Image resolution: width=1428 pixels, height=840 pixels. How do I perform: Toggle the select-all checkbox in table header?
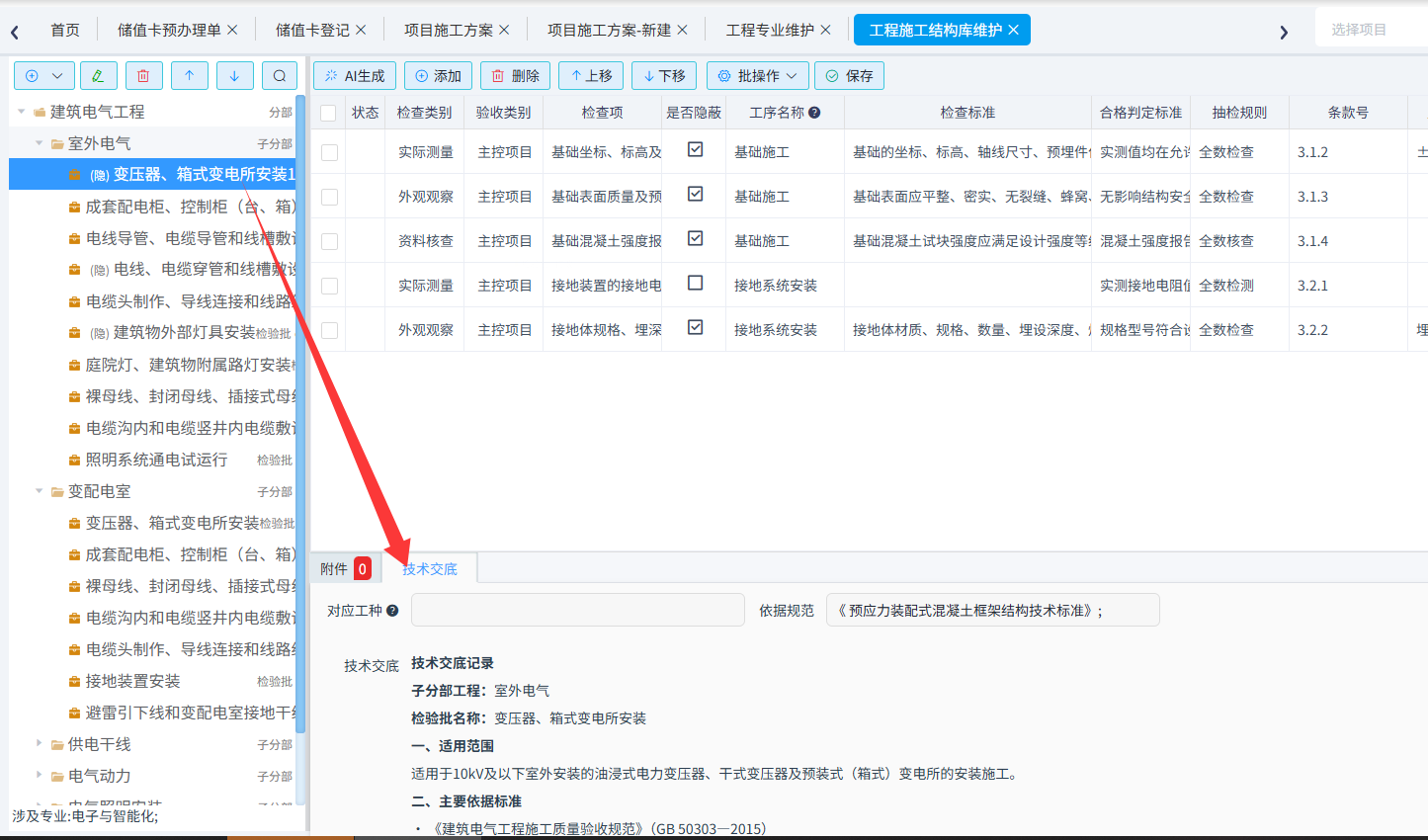[329, 114]
